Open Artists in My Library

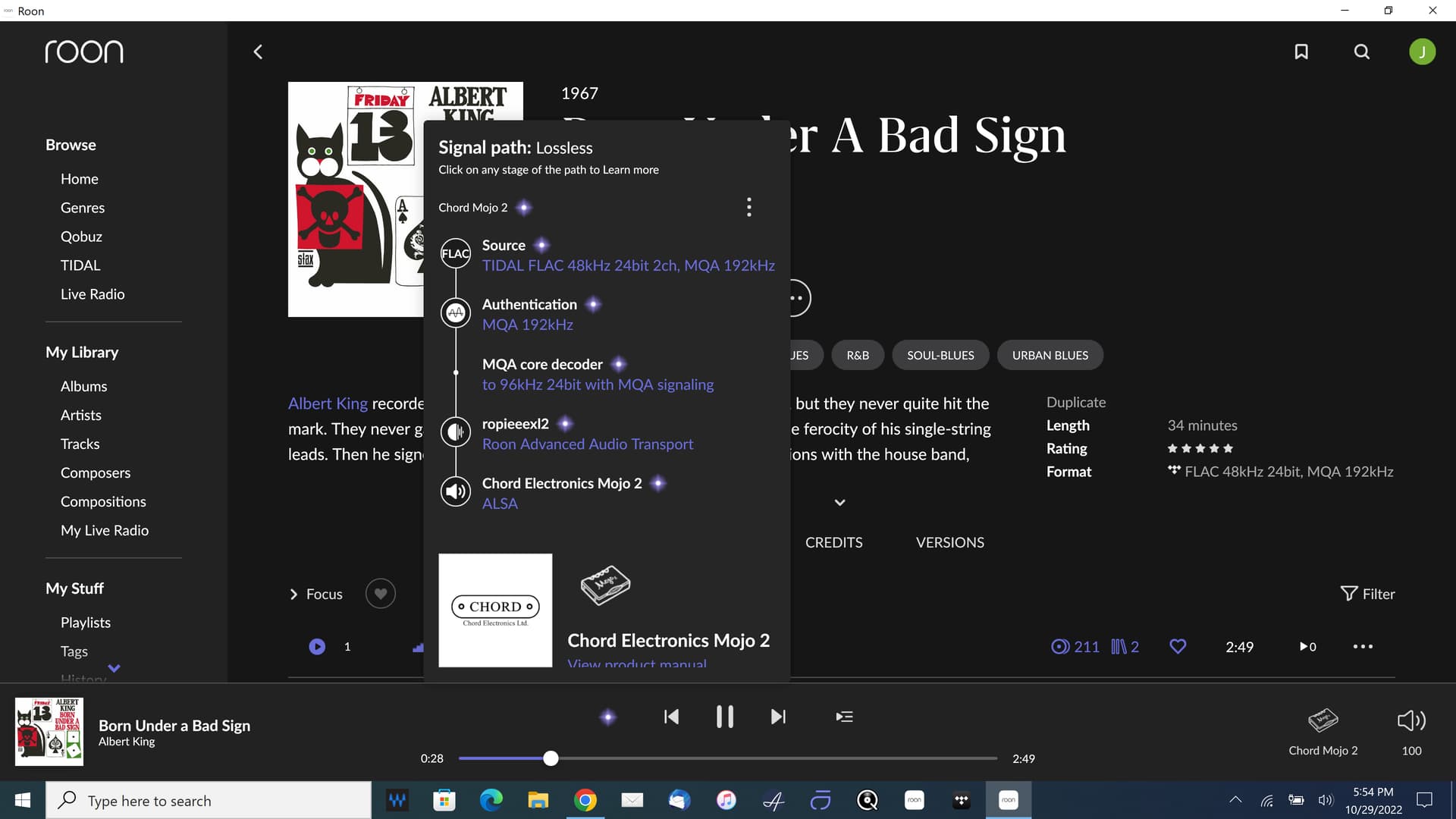tap(81, 415)
